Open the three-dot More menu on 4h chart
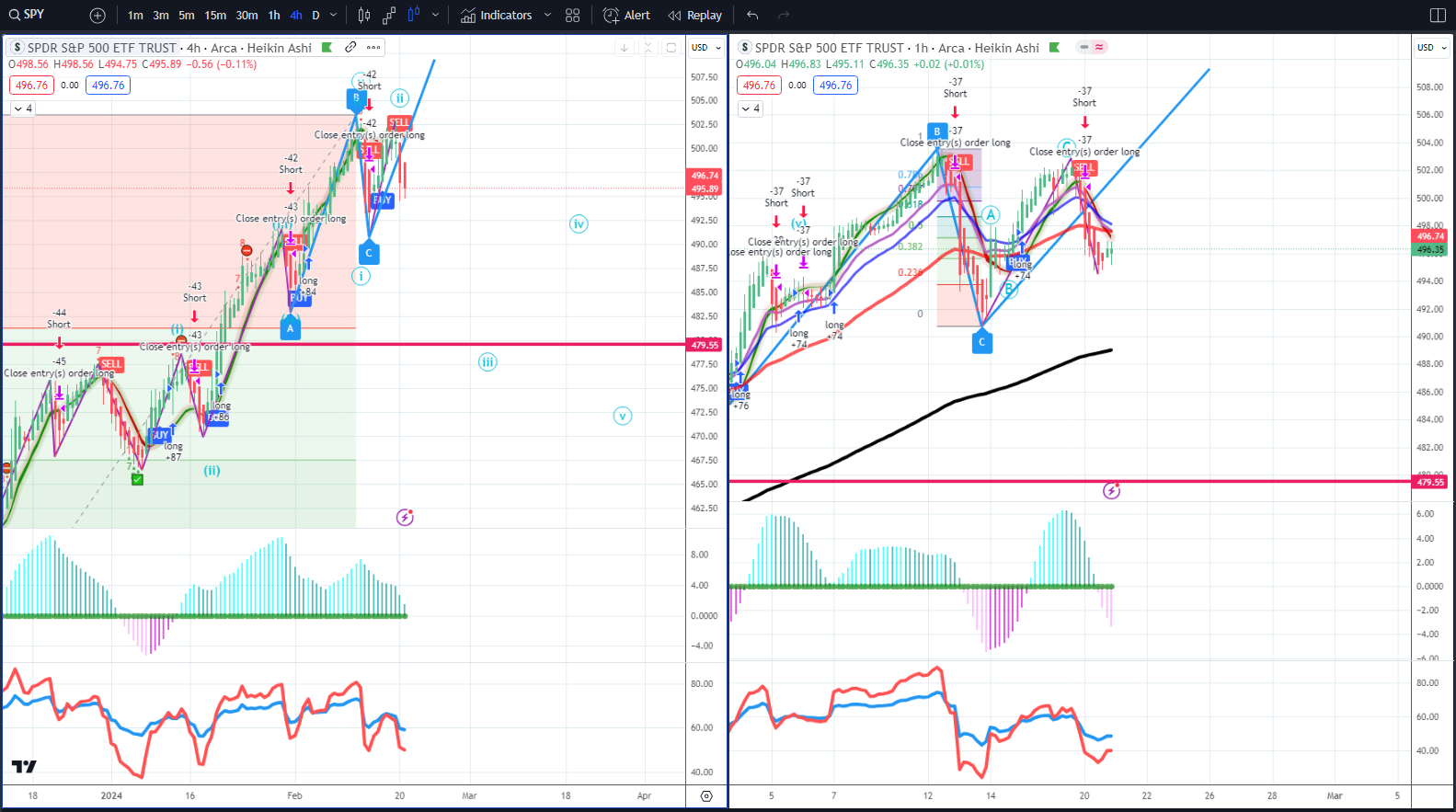 373,47
